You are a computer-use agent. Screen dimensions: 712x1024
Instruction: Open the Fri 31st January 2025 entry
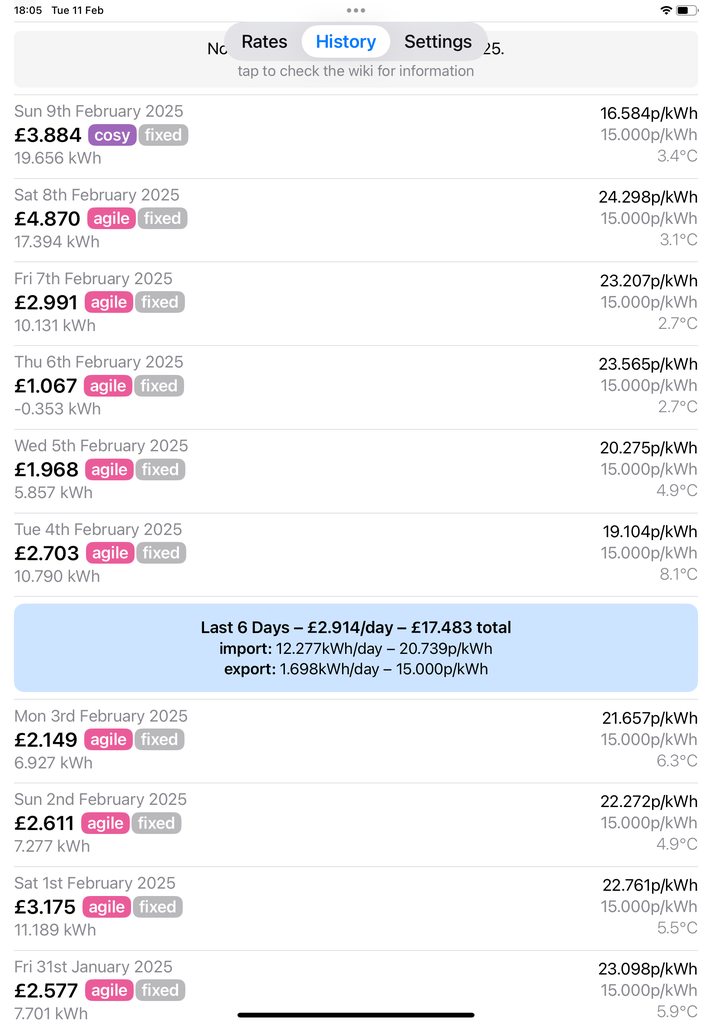pos(356,988)
